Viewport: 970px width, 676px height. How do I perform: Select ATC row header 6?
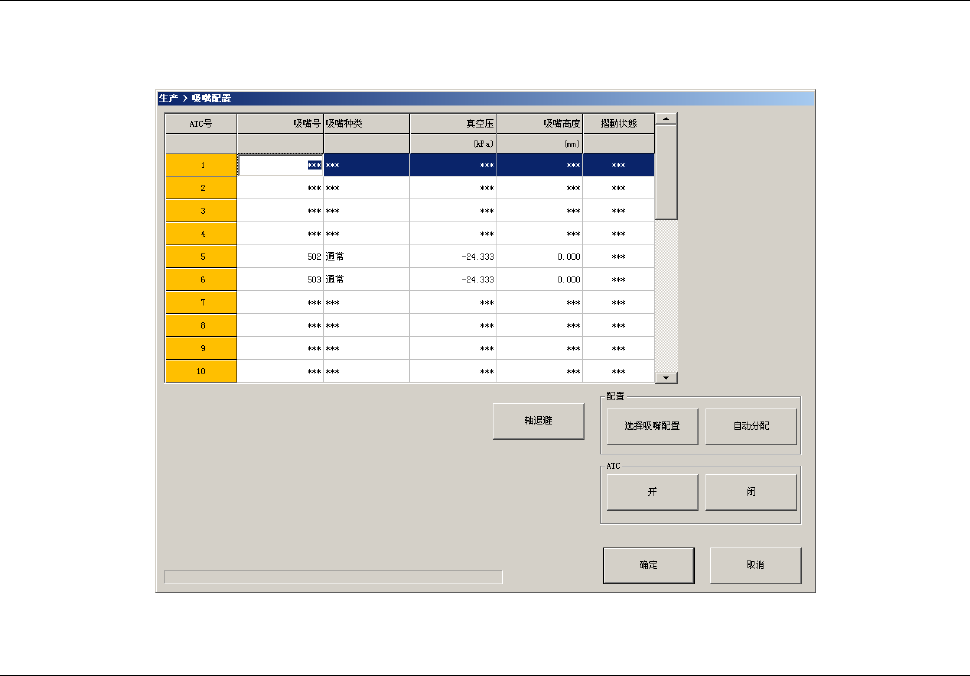tap(201, 280)
